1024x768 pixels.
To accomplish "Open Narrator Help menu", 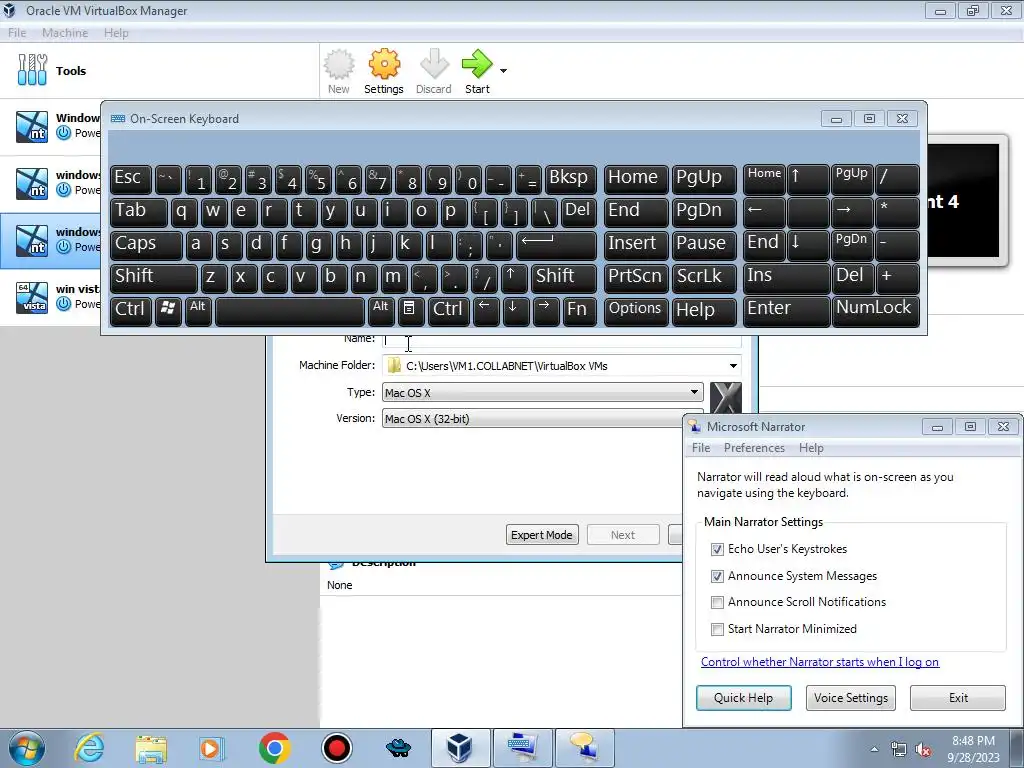I will (x=811, y=448).
